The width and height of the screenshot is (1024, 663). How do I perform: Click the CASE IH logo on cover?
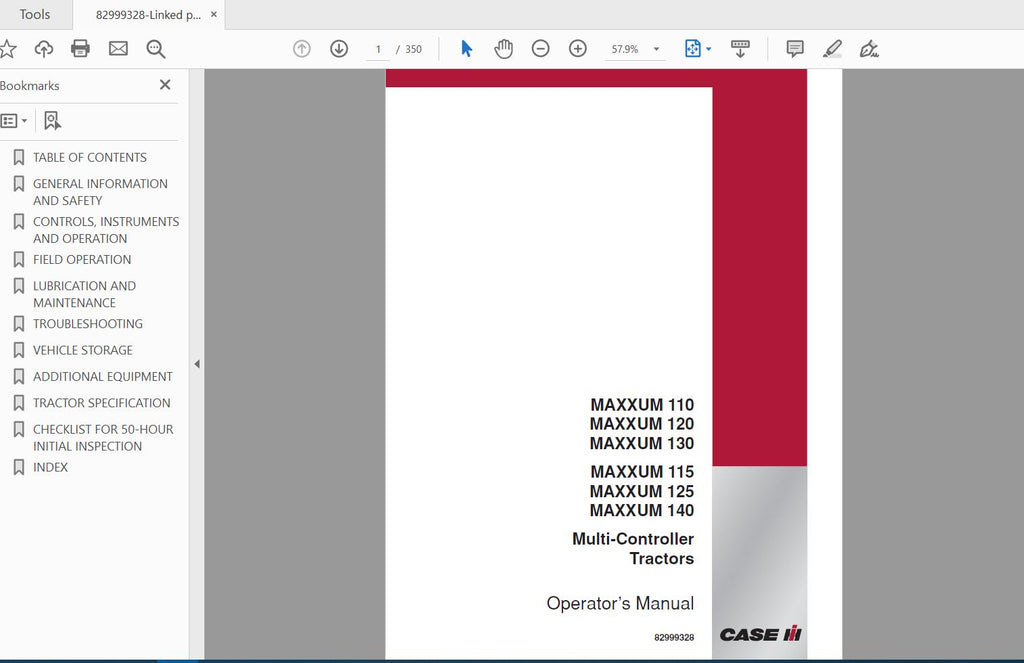[x=760, y=634]
